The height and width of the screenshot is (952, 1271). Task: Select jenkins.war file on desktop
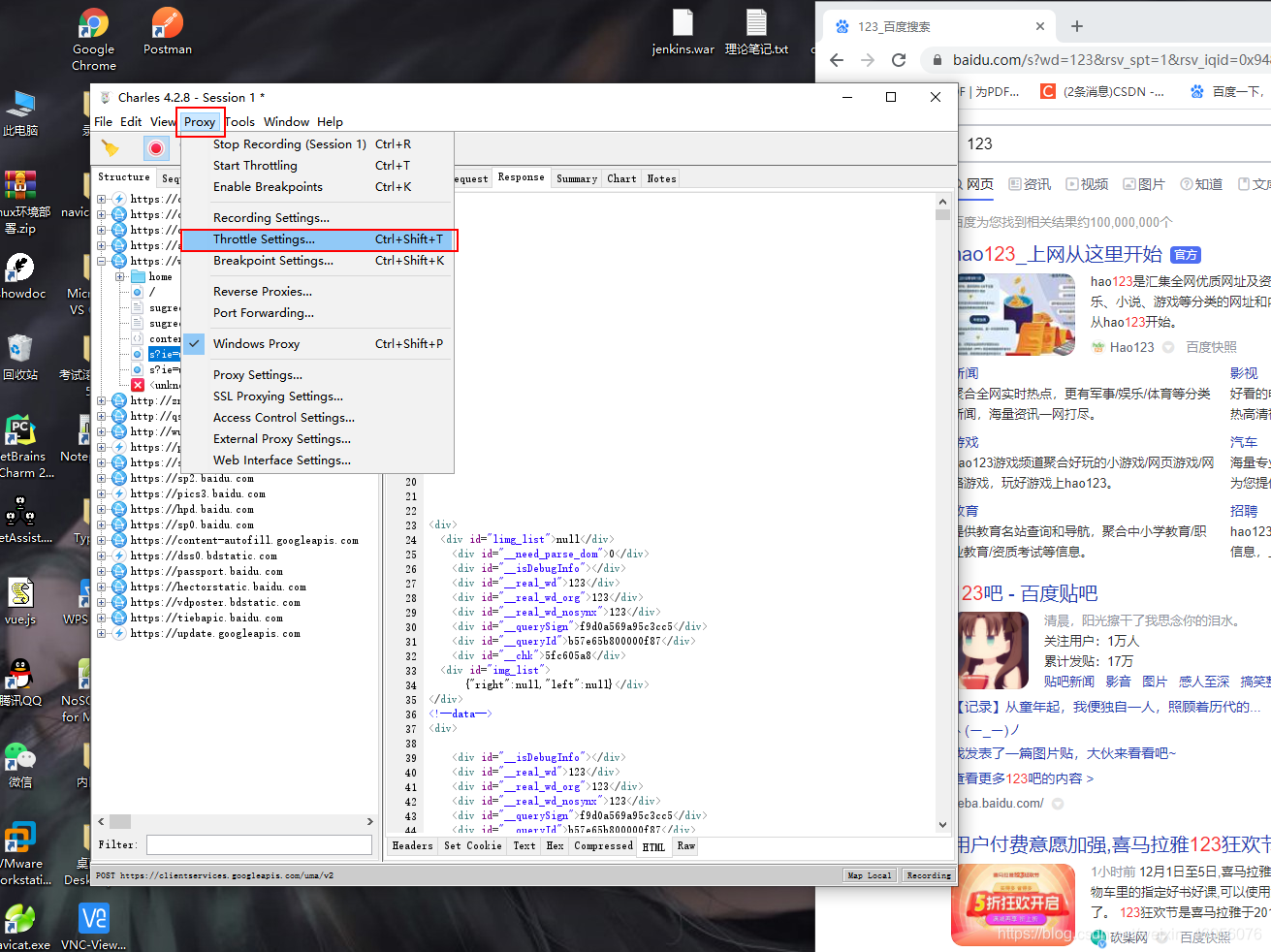tap(683, 31)
